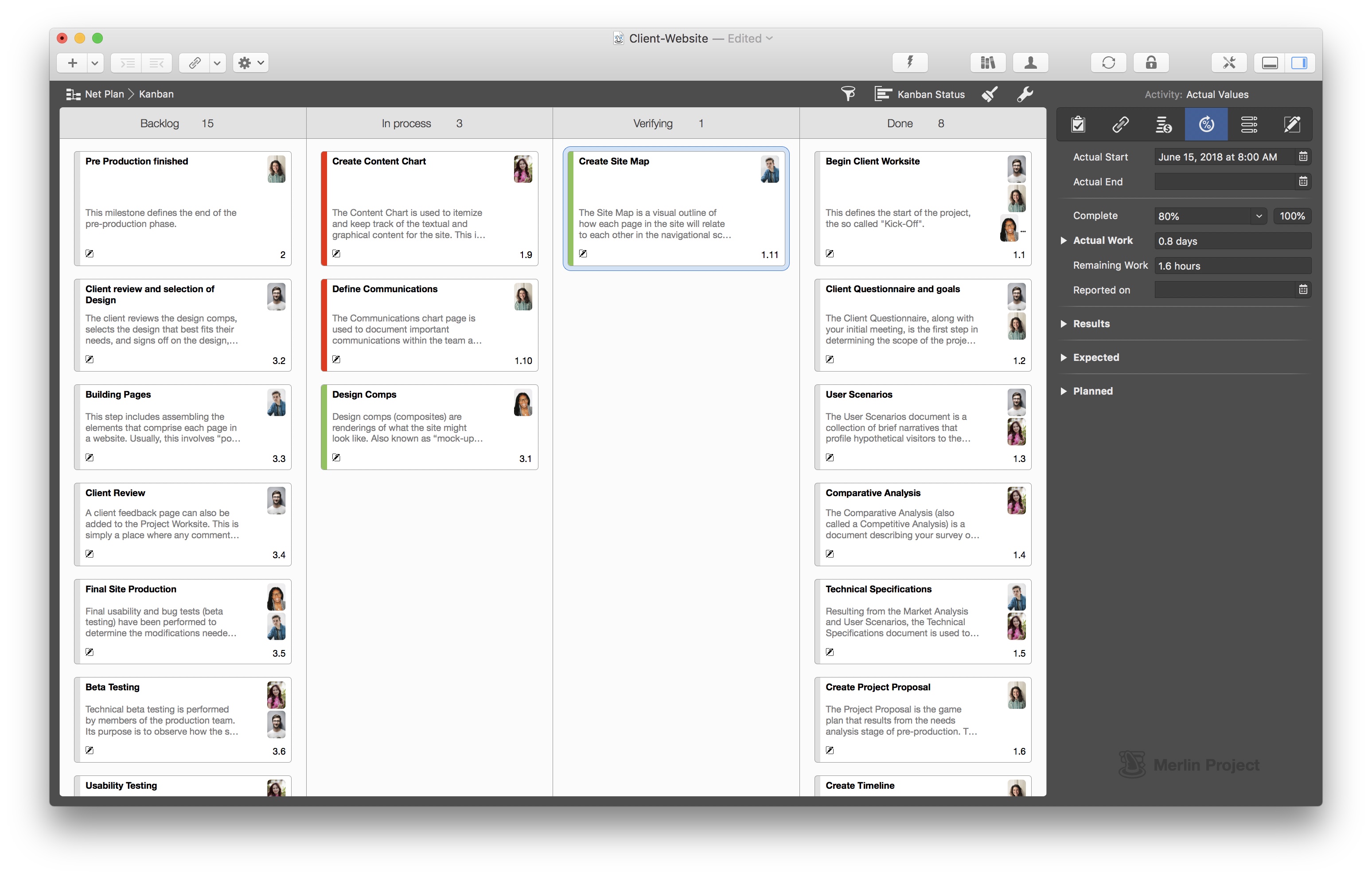Open the resource assignments inspector tab
Screen dimensions: 1372x877
point(1250,124)
